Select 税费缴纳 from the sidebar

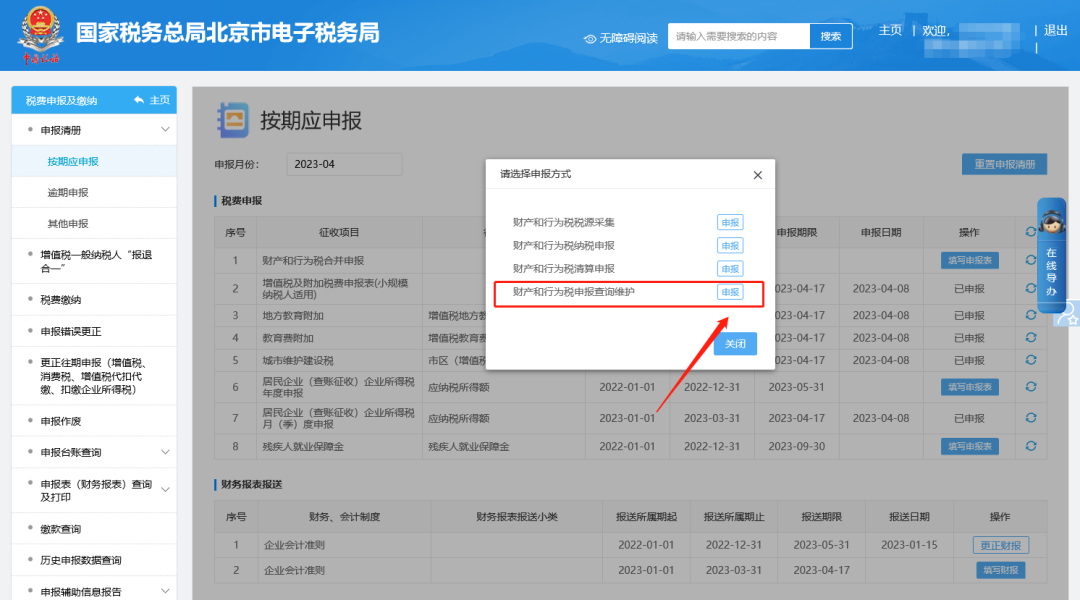tap(61, 300)
